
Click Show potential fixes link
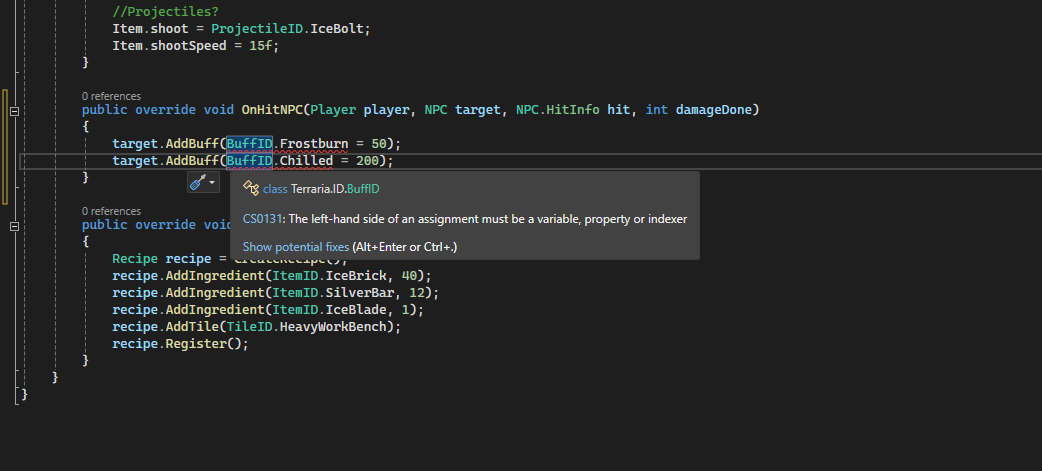click(296, 246)
